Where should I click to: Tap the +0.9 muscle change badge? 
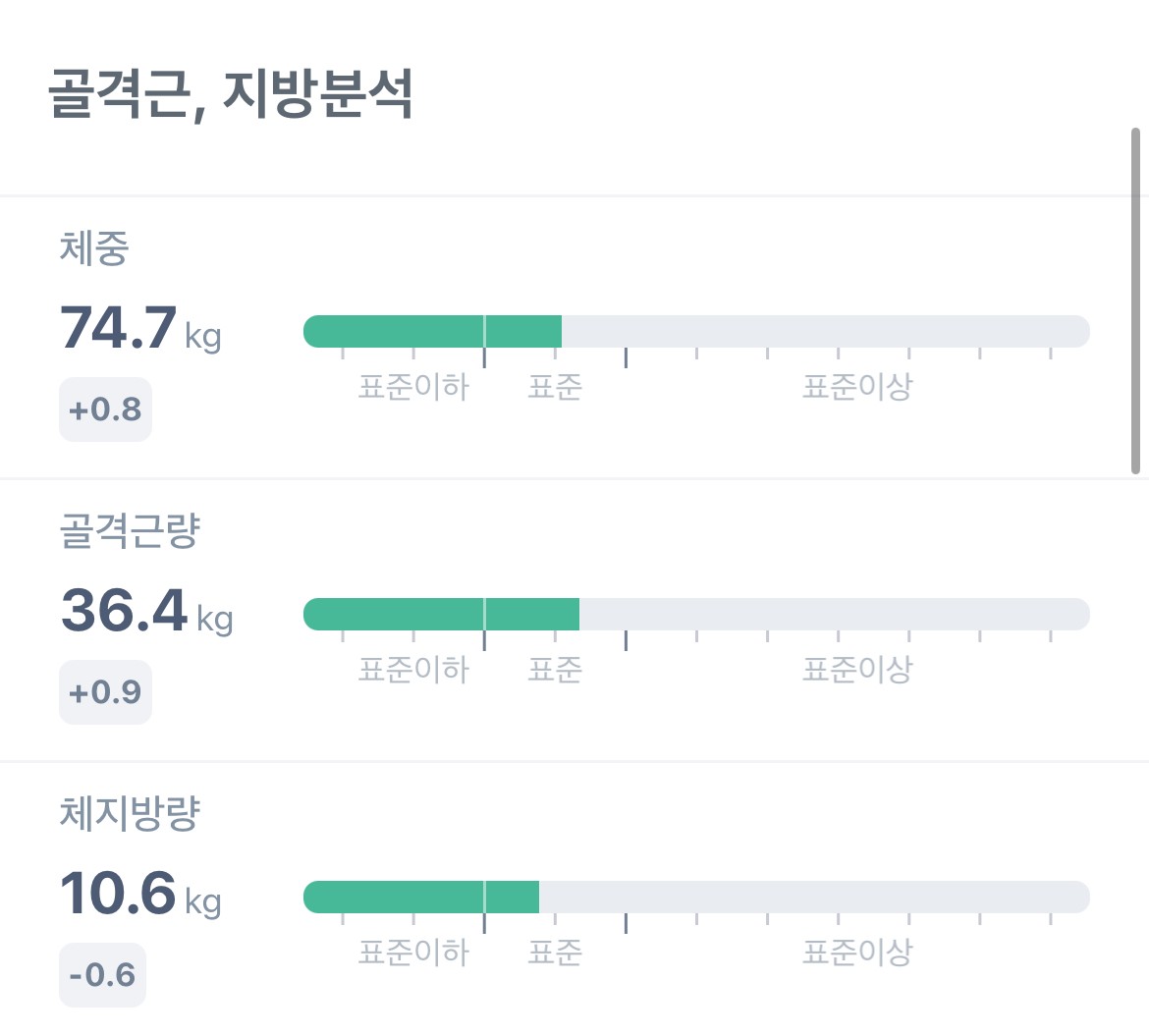pyautogui.click(x=105, y=692)
